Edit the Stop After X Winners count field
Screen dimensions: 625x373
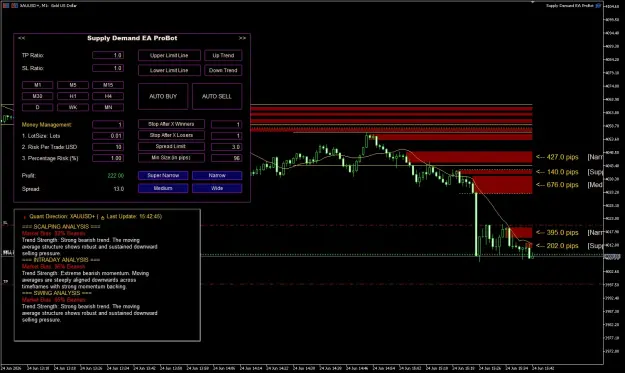click(226, 125)
